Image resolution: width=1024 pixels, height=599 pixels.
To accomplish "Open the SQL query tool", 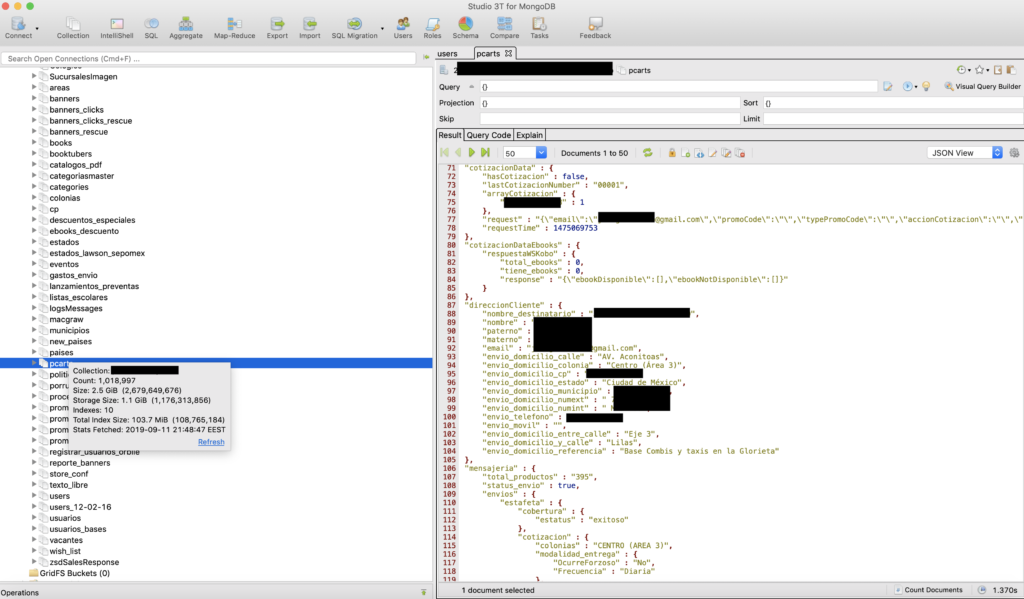I will tap(151, 28).
